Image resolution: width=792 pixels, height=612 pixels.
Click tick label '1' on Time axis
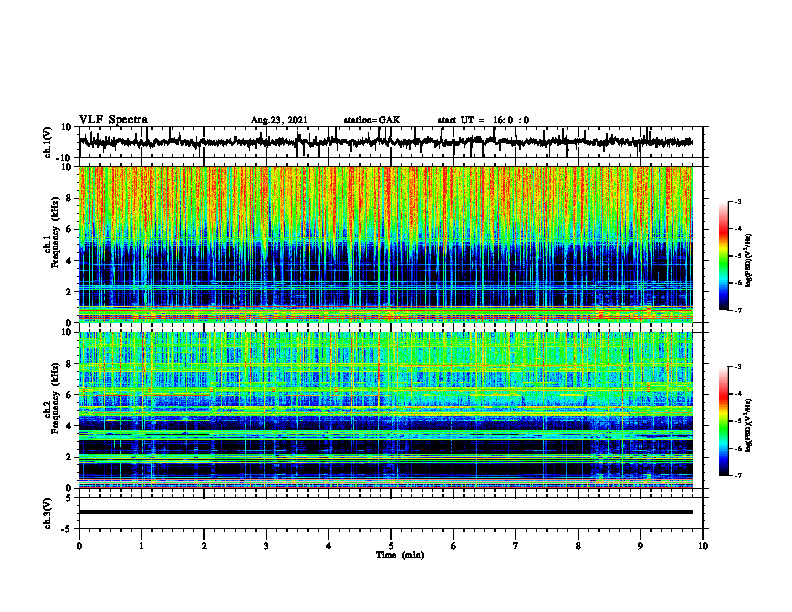(x=141, y=546)
